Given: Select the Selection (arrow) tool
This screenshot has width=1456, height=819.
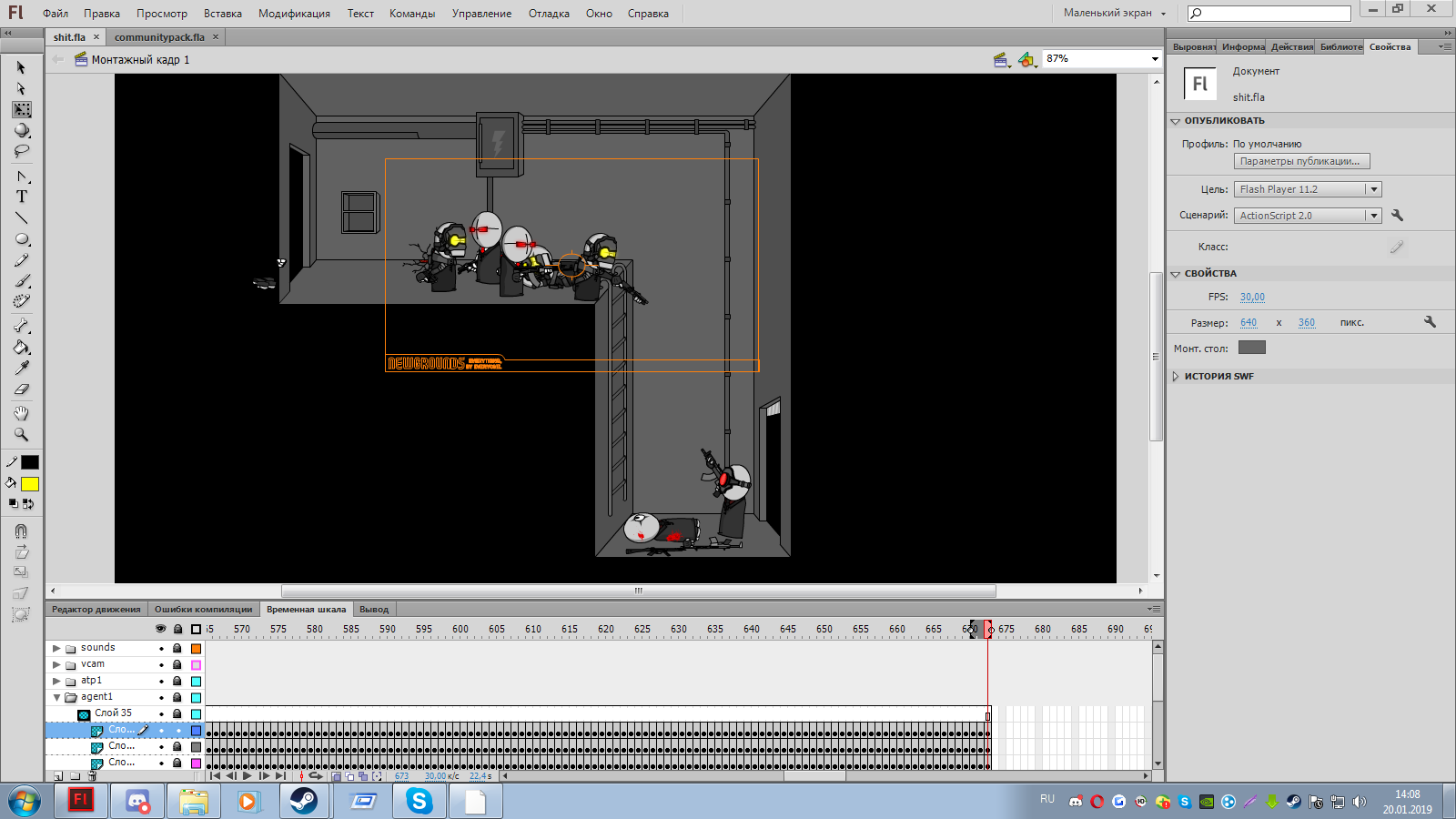Looking at the screenshot, I should 21,68.
